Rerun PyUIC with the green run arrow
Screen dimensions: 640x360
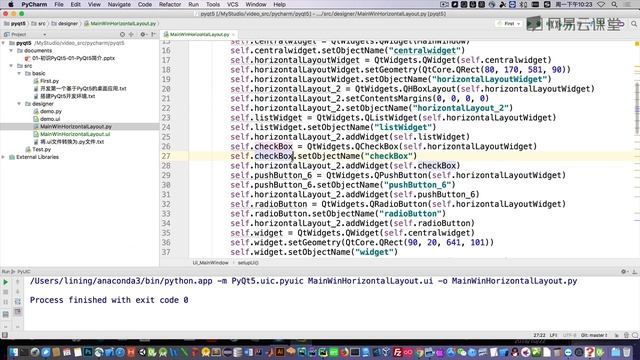pyautogui.click(x=6, y=282)
